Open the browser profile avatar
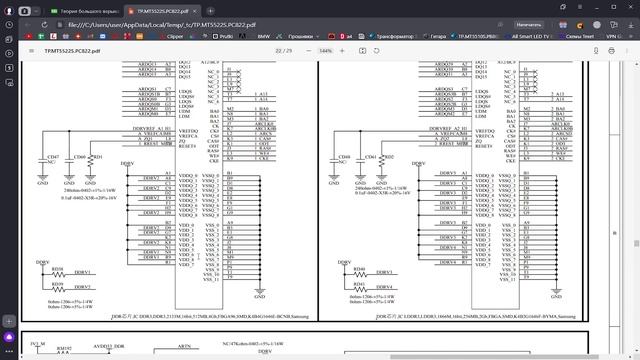This screenshot has width=640, height=360. pyautogui.click(x=9, y=11)
